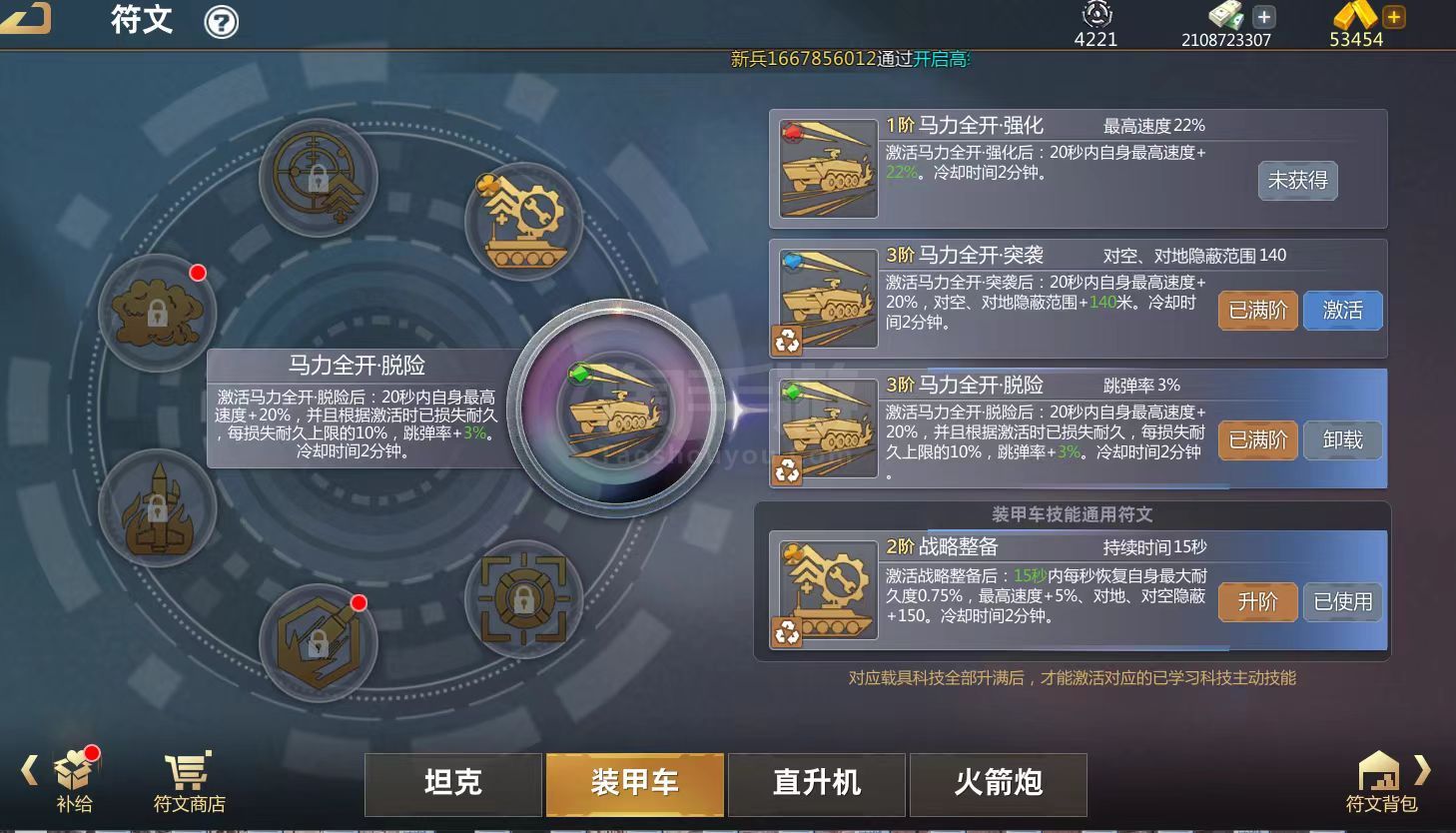The width and height of the screenshot is (1456, 833).
Task: Select the tank repair gear rune slot
Action: (523, 222)
